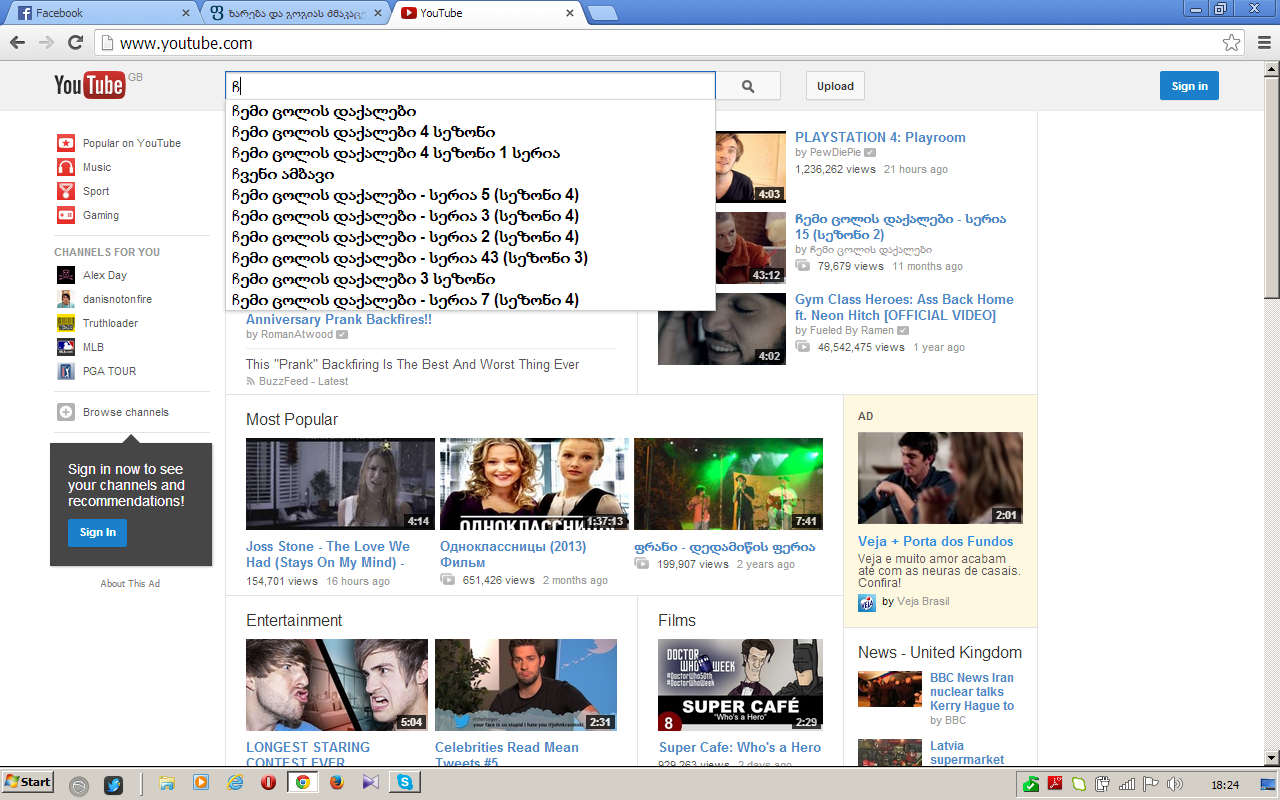Screen dimensions: 1280x800
Task: Switch to the Facebook tab
Action: coord(98,13)
